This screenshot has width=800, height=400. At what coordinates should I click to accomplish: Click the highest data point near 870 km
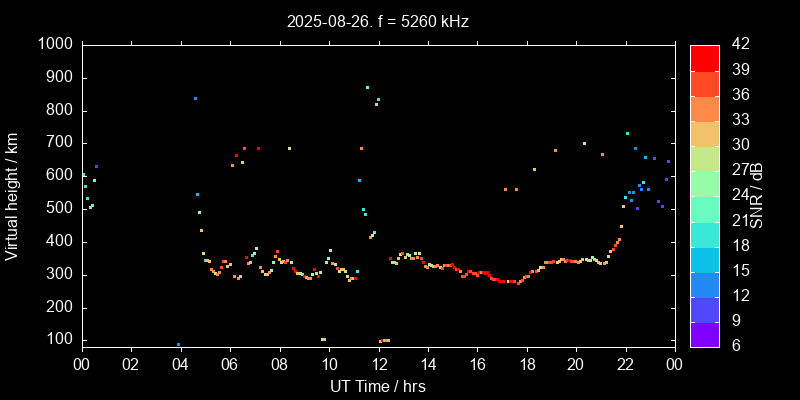(367, 87)
